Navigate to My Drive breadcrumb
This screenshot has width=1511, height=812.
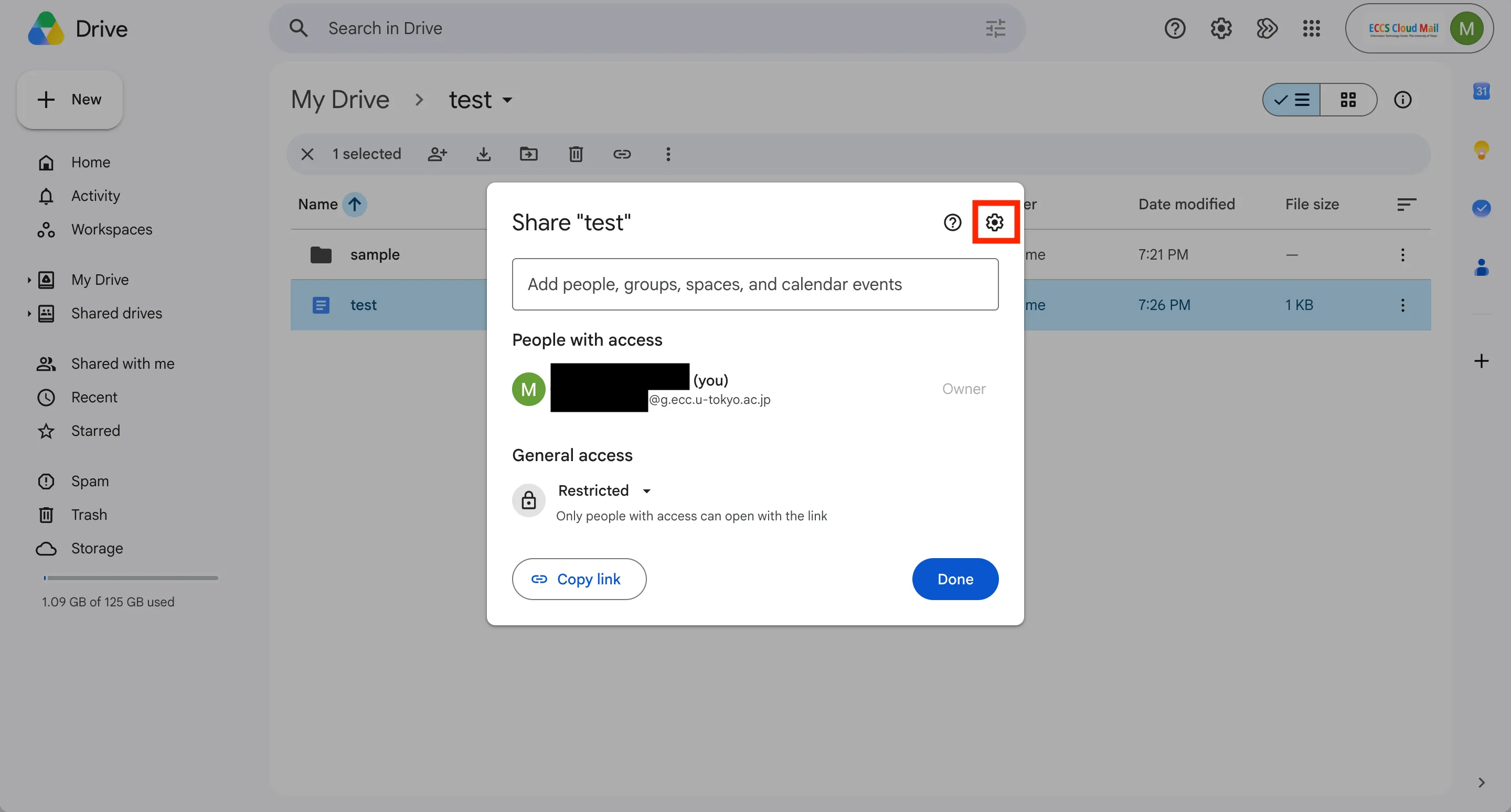340,100
